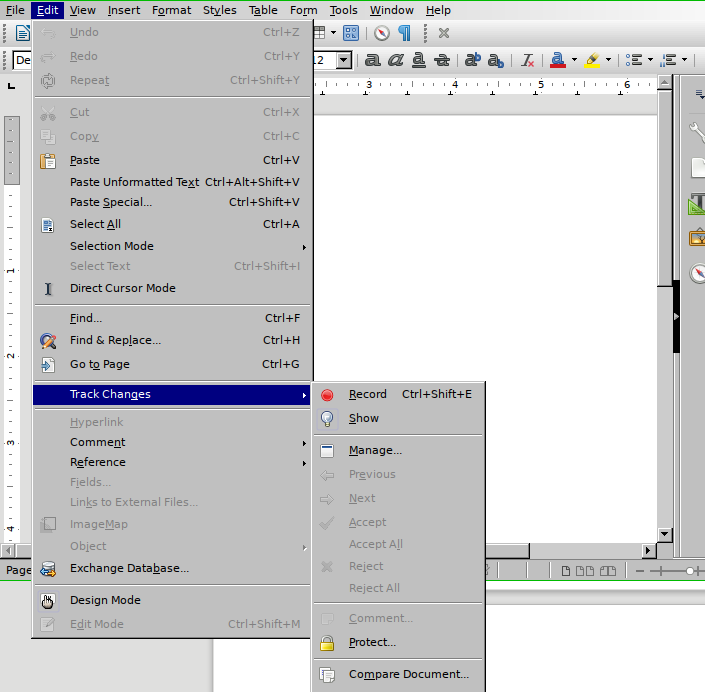Viewport: 705px width, 692px height.
Task: Choose Select All menu entry
Action: (172, 224)
